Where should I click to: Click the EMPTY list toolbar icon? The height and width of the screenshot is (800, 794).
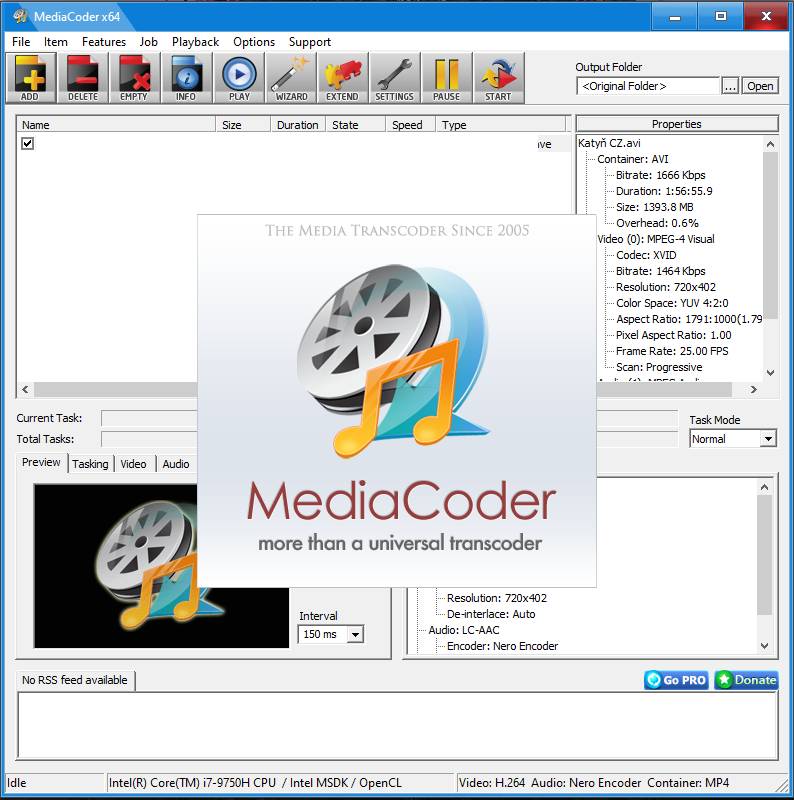[x=134, y=78]
